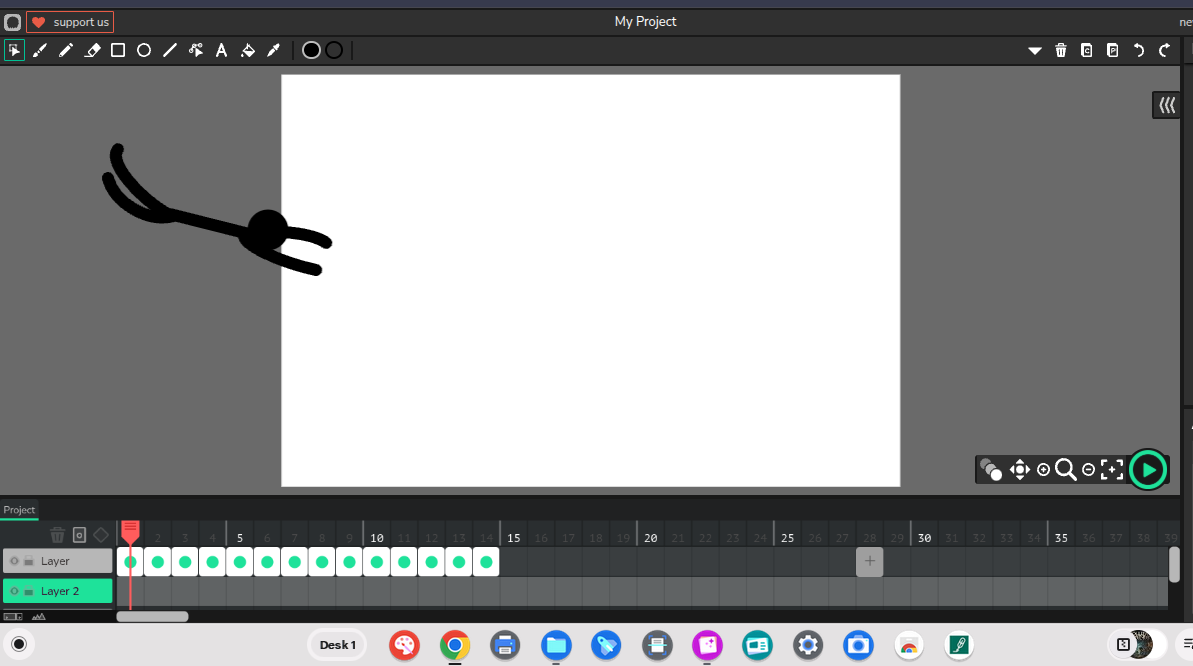
Task: Toggle visibility of Layer 2
Action: (14, 591)
